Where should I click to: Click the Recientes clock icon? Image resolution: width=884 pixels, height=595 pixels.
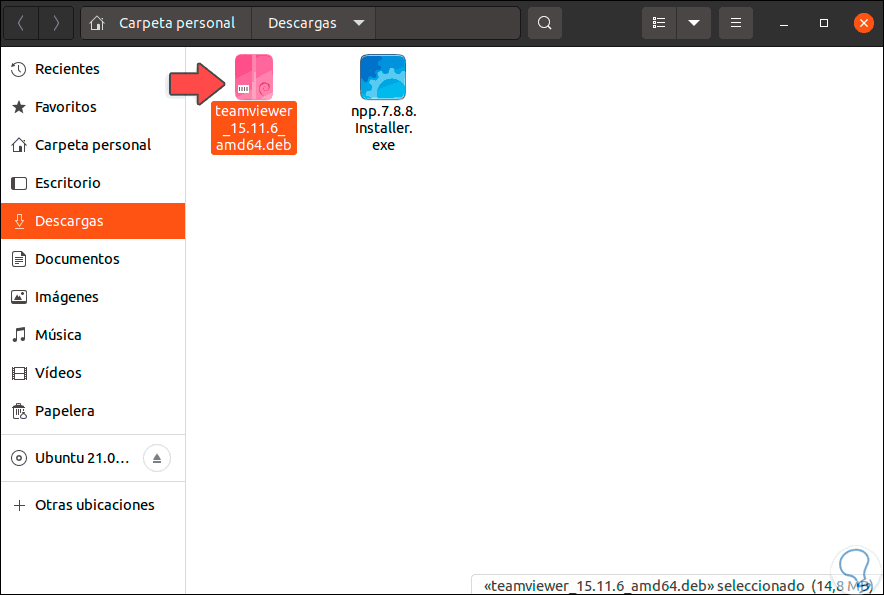point(19,69)
